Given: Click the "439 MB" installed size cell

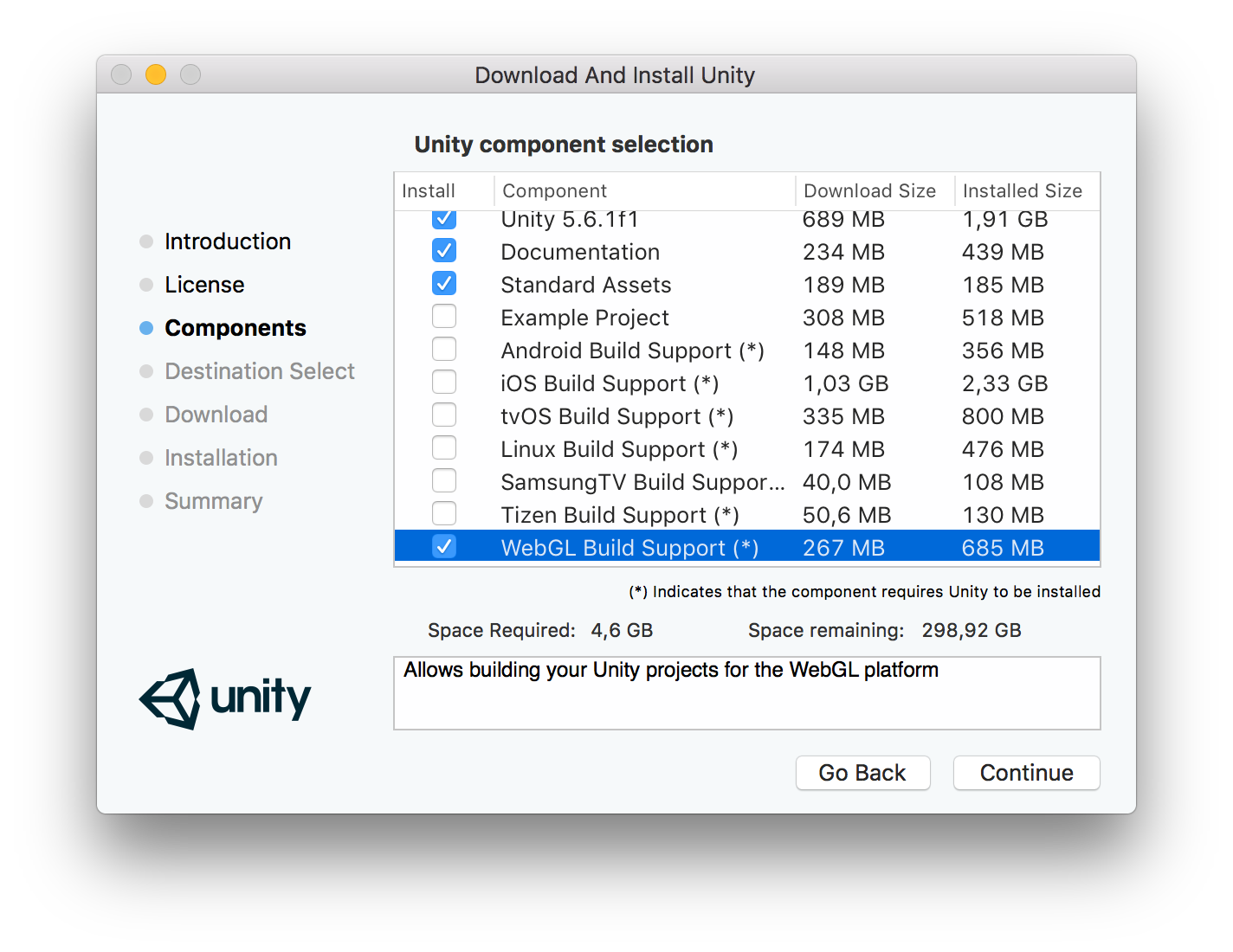Looking at the screenshot, I should (x=1003, y=252).
